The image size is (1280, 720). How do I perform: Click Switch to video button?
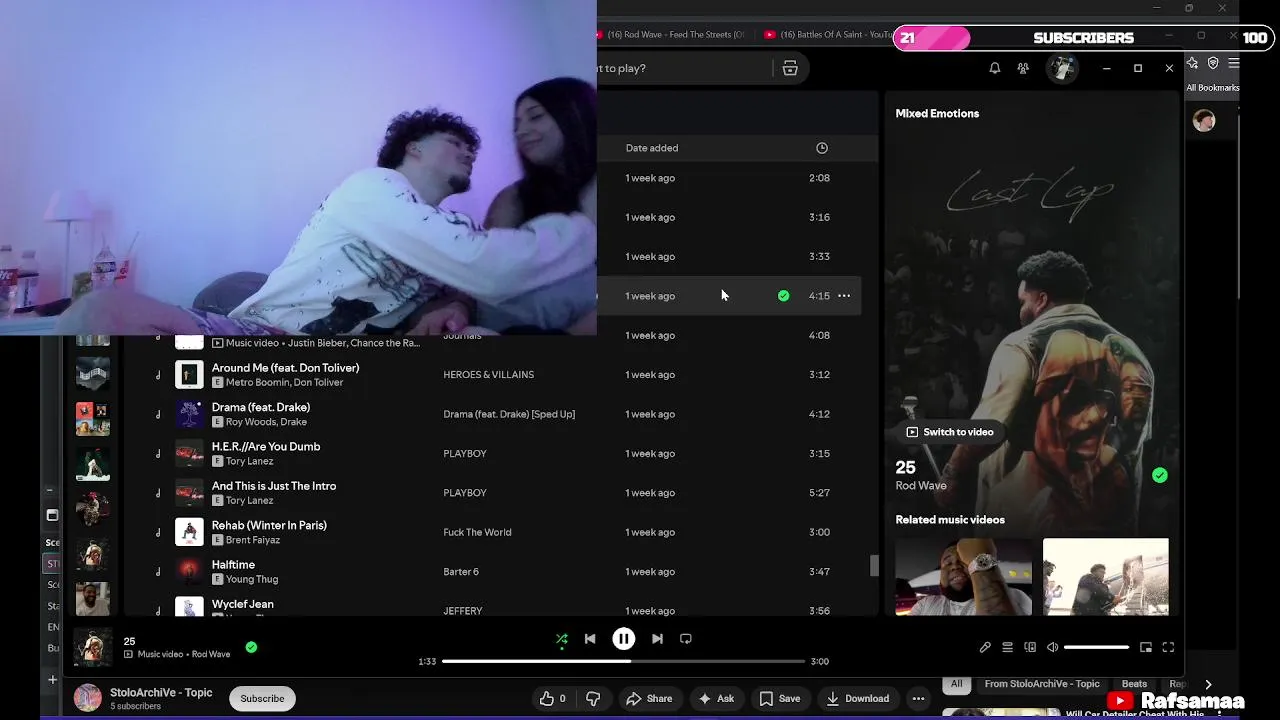950,432
